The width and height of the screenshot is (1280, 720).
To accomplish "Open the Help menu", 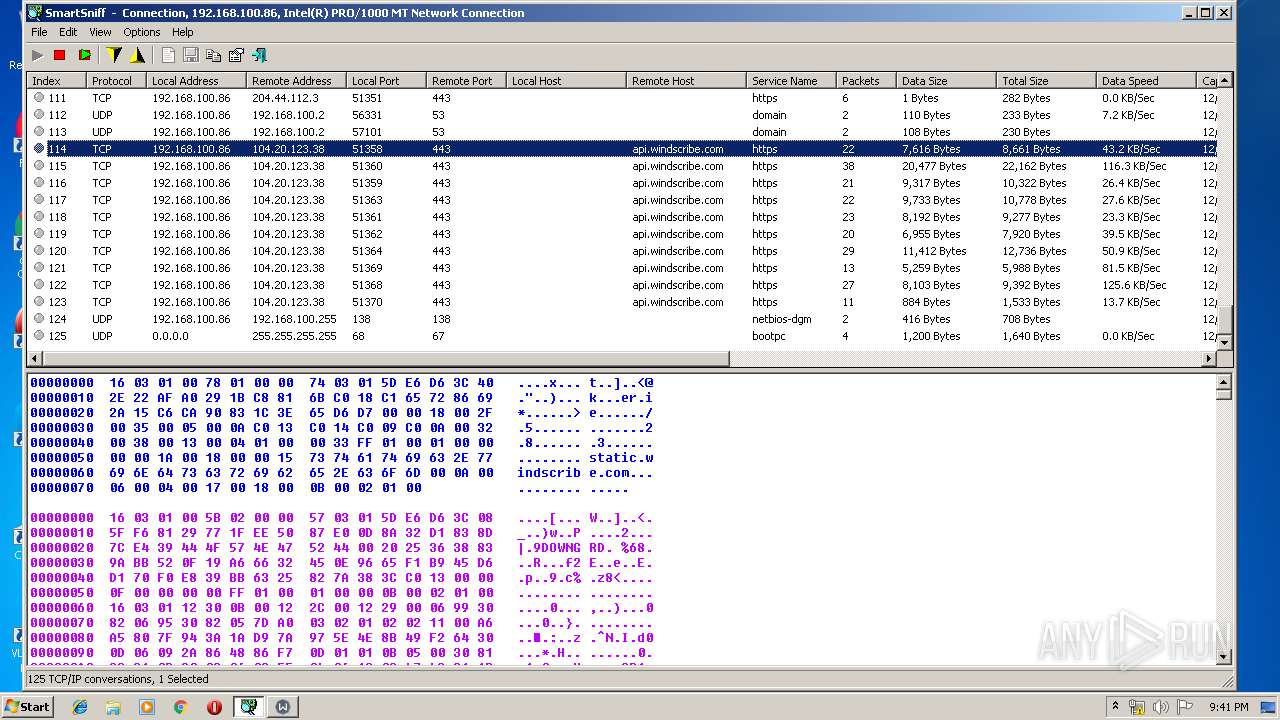I will tap(183, 32).
